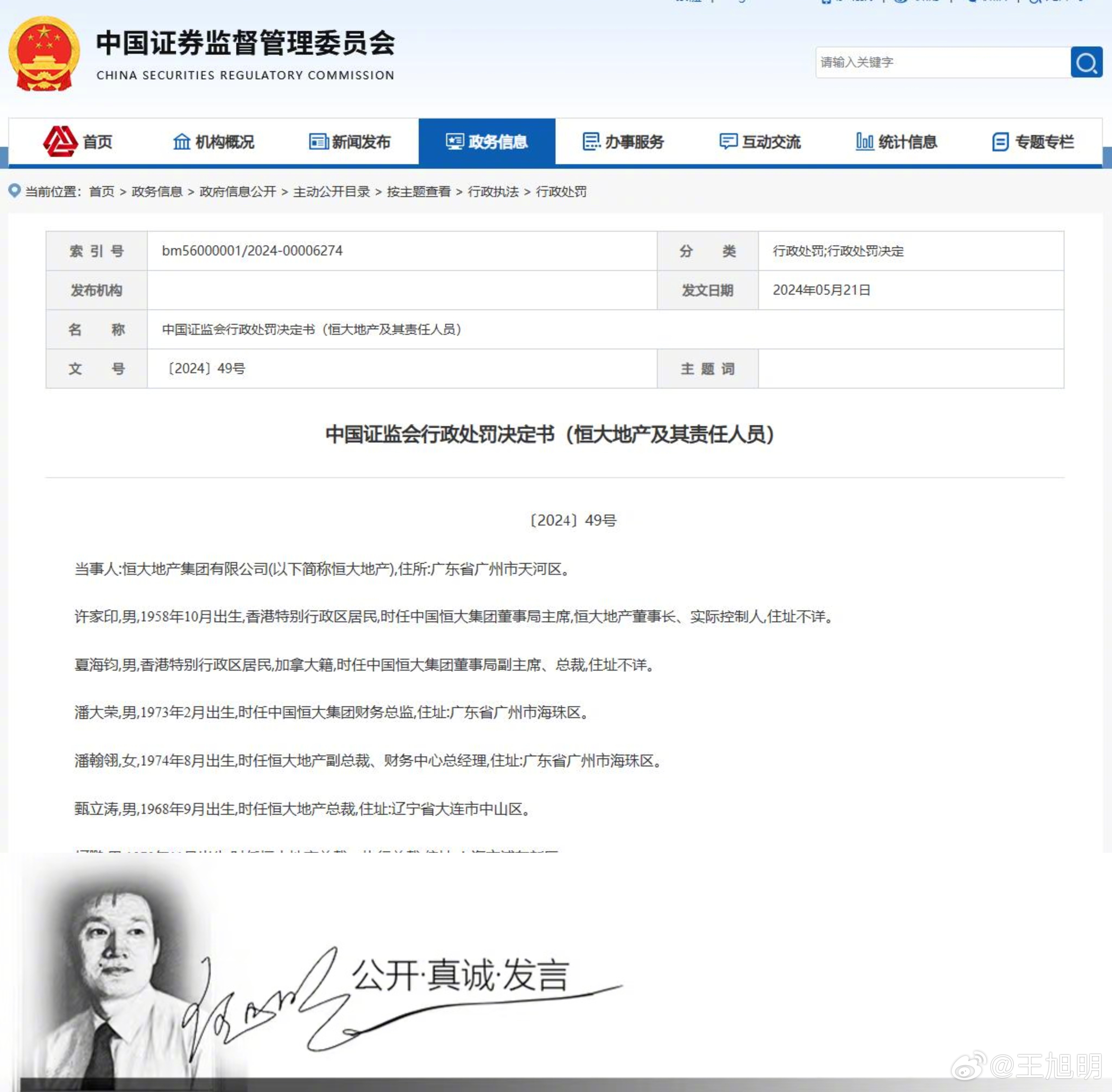Click the blue search magnifier button
This screenshot has width=1112, height=1092.
pos(1086,62)
